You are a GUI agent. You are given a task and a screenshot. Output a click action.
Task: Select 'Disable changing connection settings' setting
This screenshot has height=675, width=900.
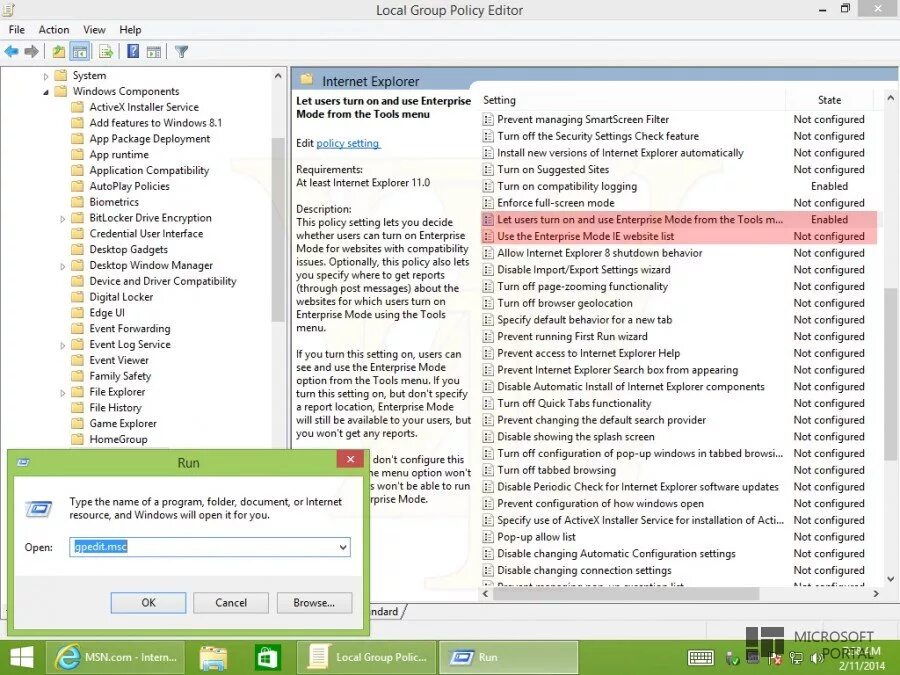[584, 571]
